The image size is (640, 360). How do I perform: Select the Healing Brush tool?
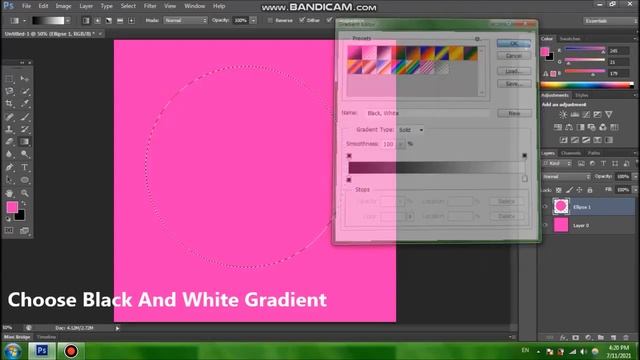[x=9, y=117]
